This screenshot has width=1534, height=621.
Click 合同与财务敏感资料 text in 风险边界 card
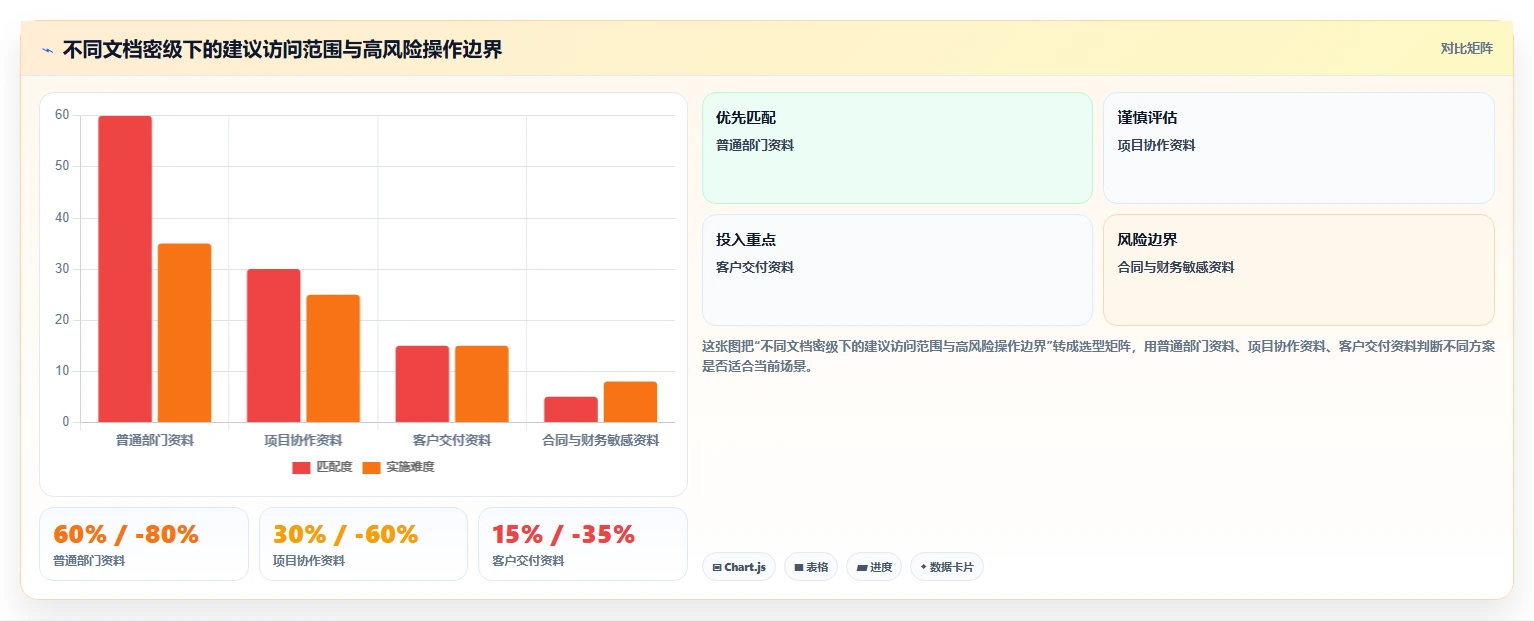1176,267
